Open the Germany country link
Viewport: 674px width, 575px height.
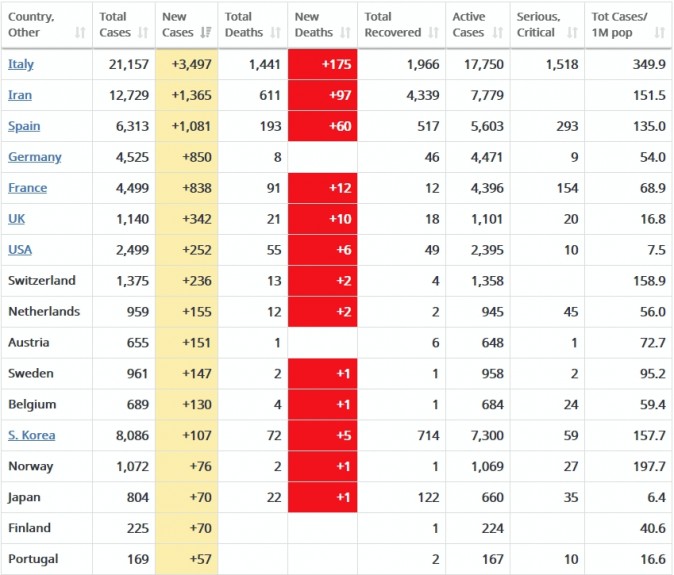pos(35,157)
